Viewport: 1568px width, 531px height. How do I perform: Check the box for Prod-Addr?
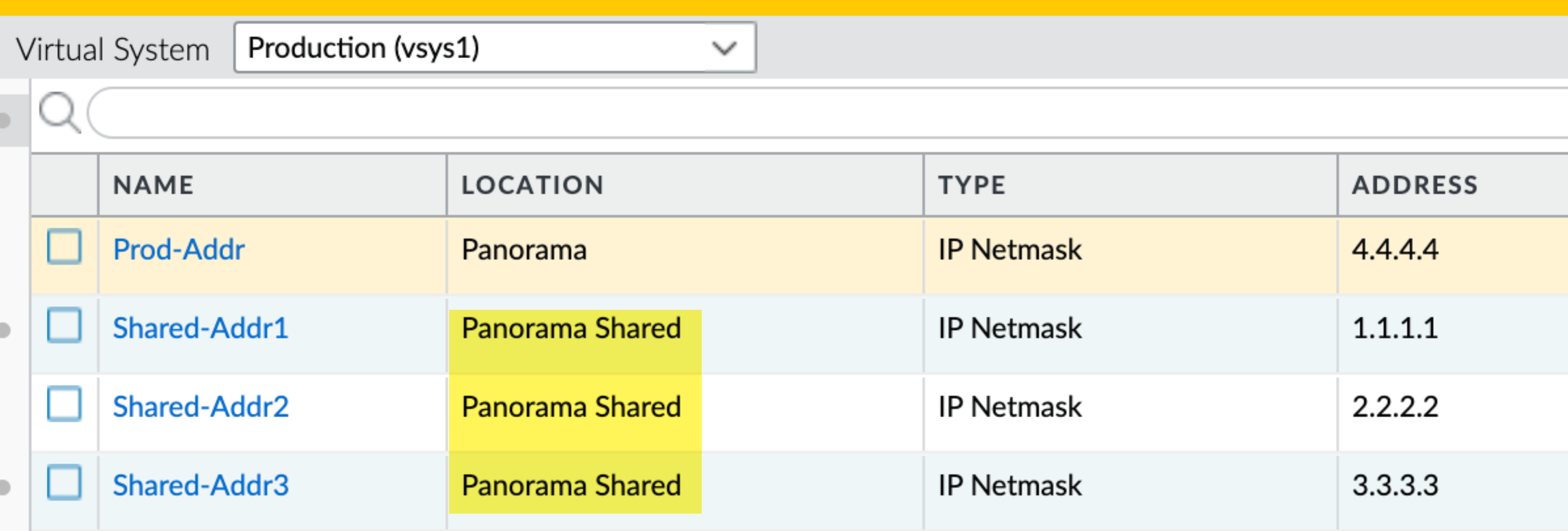click(x=64, y=246)
